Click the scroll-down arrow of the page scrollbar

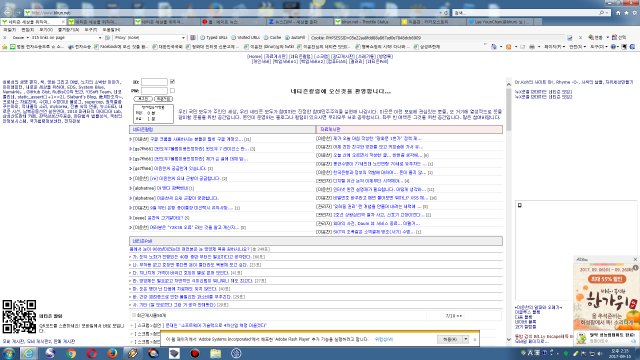(509, 339)
